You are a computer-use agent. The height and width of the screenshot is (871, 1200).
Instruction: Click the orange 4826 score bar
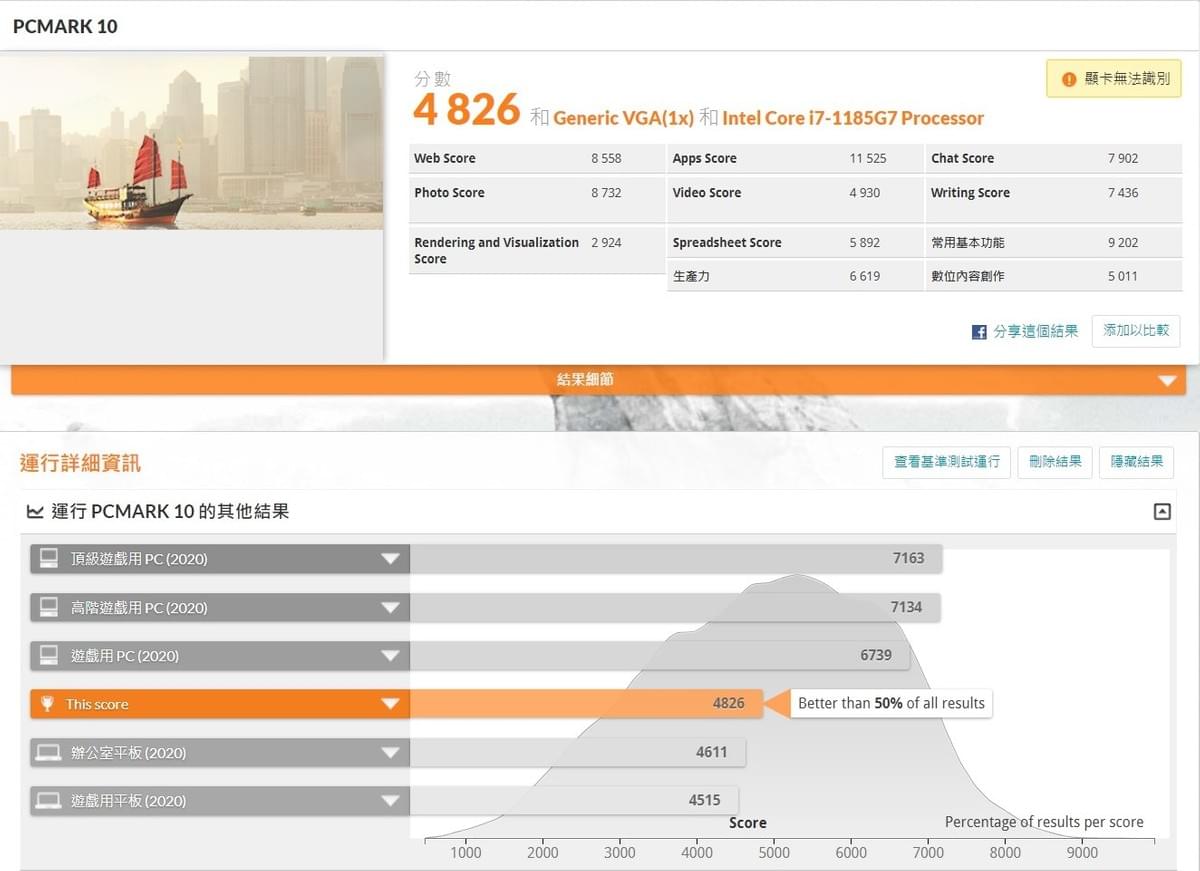tap(586, 704)
